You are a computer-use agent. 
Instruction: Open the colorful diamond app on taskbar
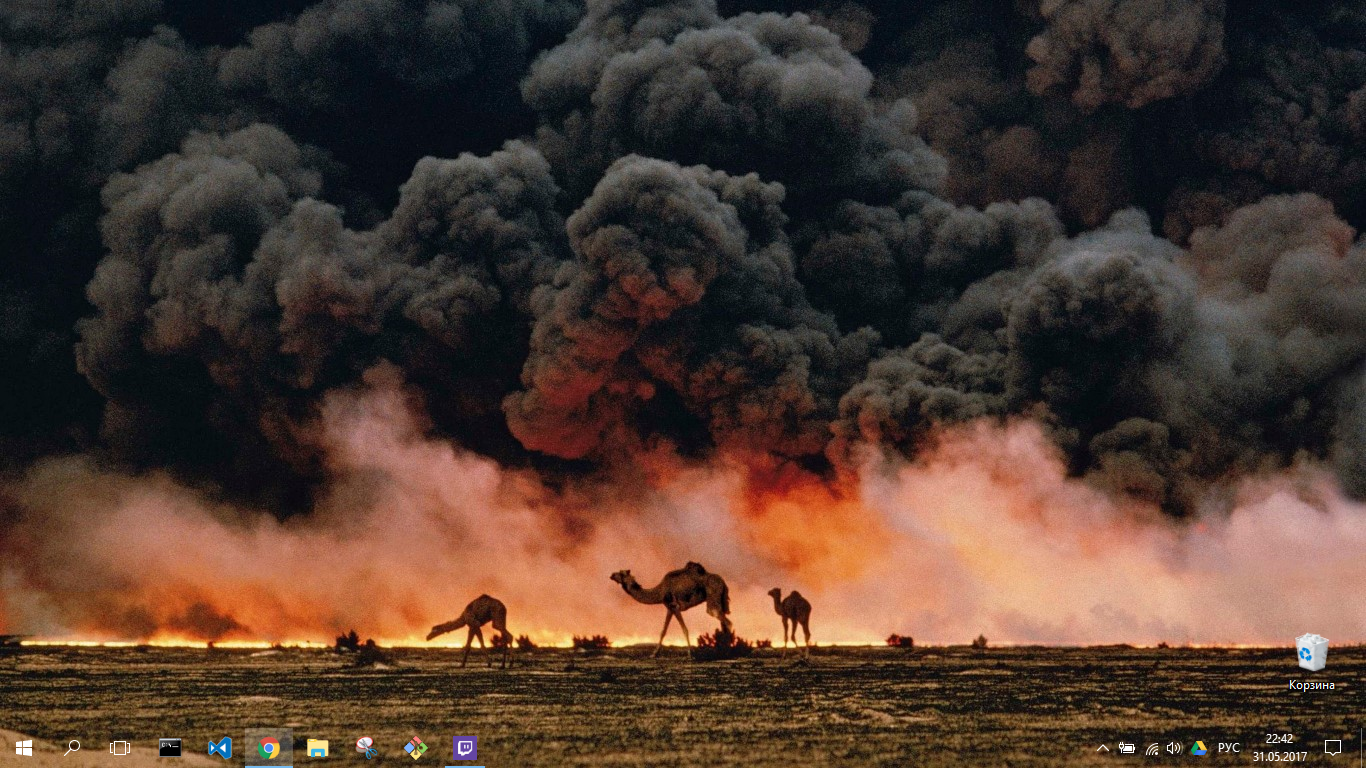[x=415, y=747]
